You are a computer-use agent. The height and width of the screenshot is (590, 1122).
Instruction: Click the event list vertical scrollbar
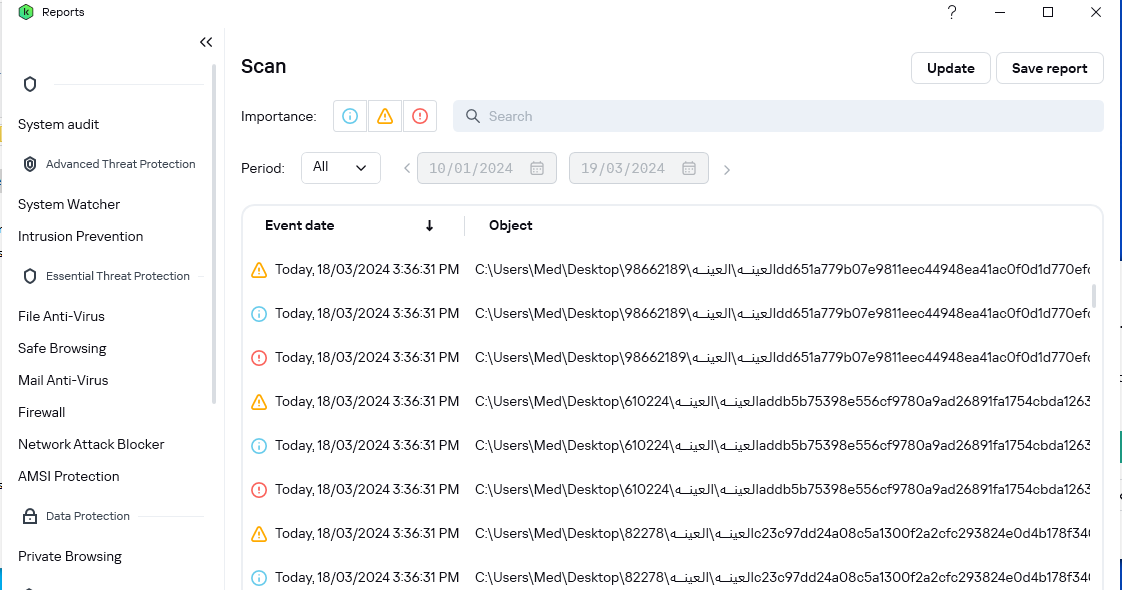1093,296
